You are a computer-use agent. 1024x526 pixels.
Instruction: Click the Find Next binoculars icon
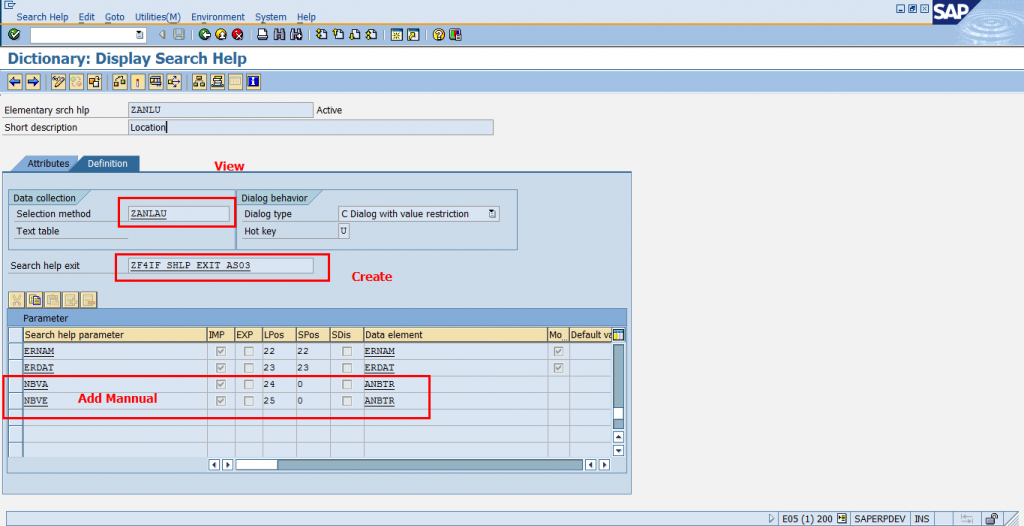(x=296, y=35)
